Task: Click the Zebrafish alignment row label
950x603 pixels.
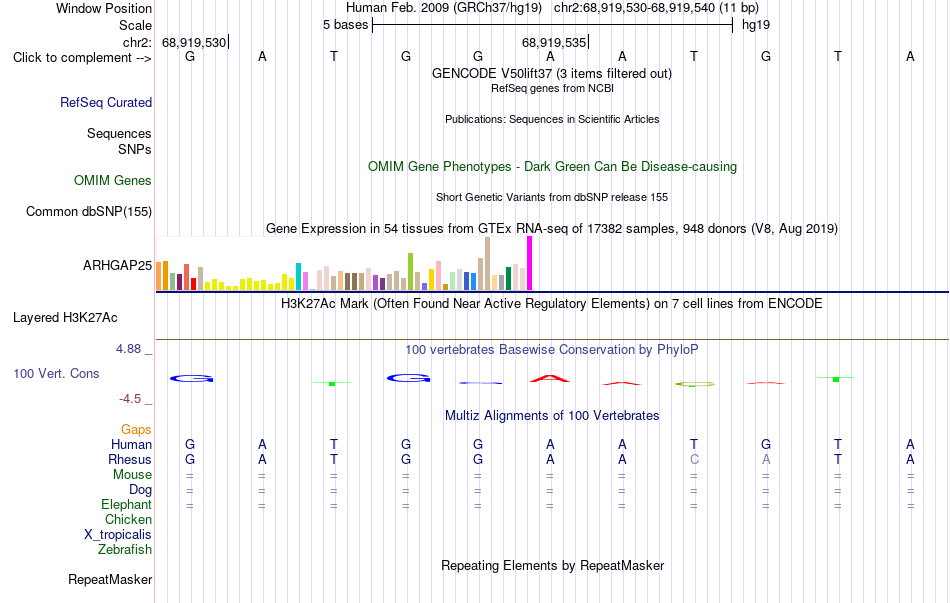Action: [125, 550]
